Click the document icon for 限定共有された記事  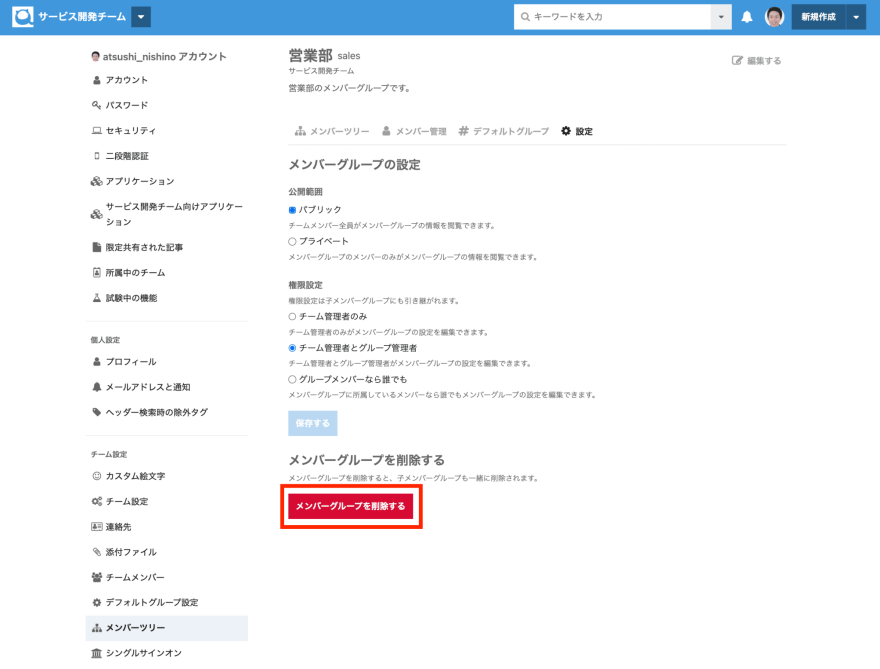pos(97,247)
